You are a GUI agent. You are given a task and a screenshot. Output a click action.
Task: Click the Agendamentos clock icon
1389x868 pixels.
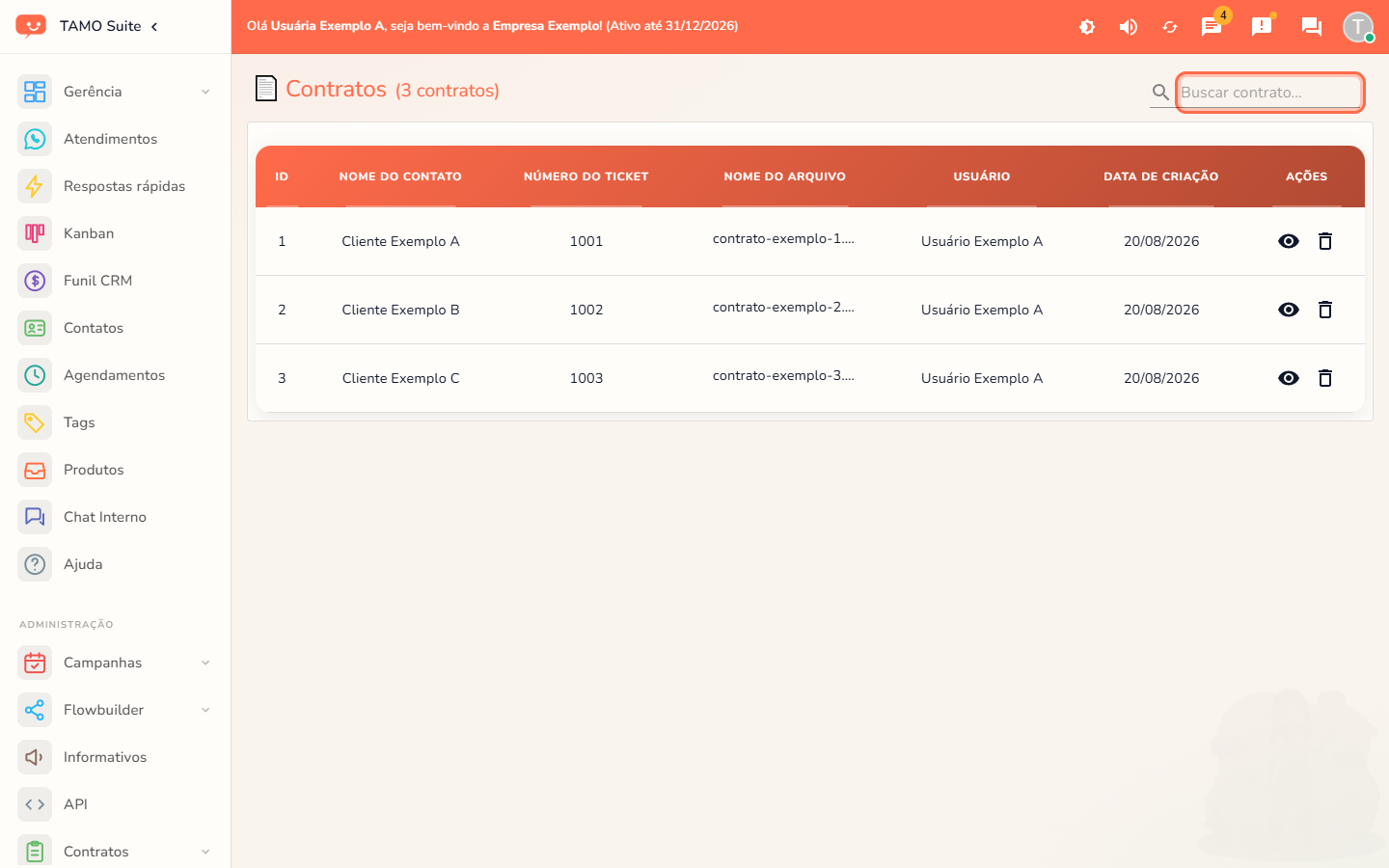pyautogui.click(x=35, y=375)
